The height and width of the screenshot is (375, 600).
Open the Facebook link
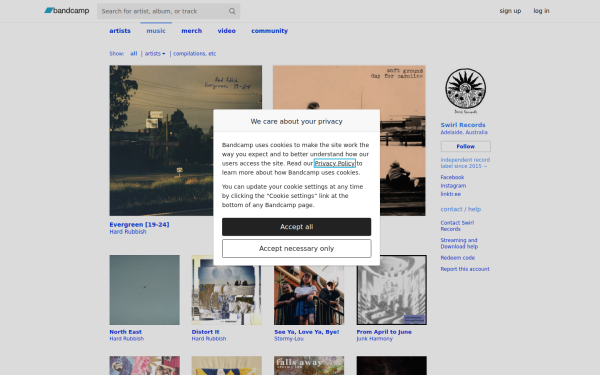click(452, 177)
